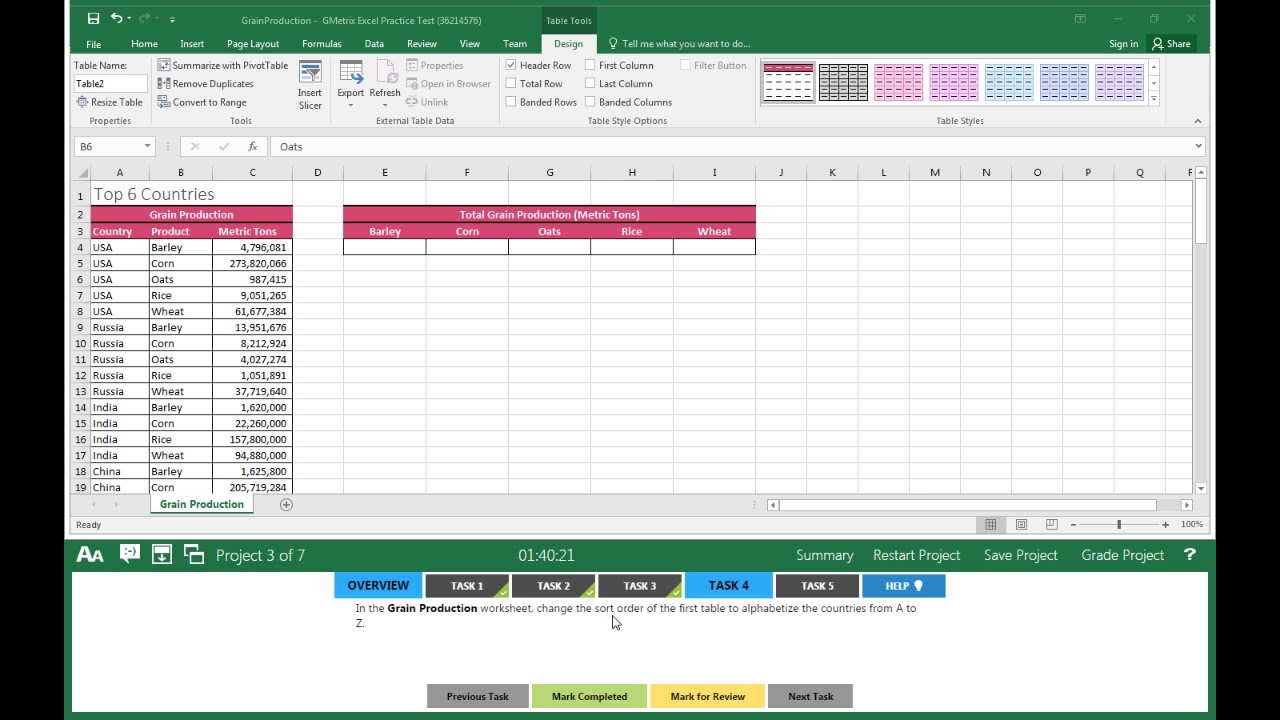Click the Share person icon
1280x720 pixels.
click(x=1157, y=44)
